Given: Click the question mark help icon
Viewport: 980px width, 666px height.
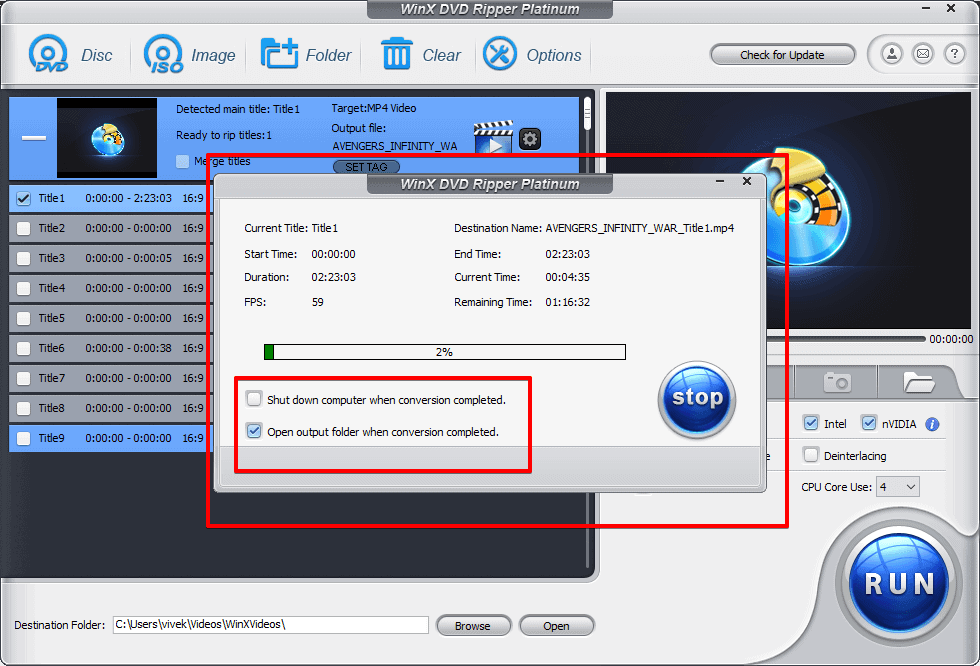Looking at the screenshot, I should (954, 54).
